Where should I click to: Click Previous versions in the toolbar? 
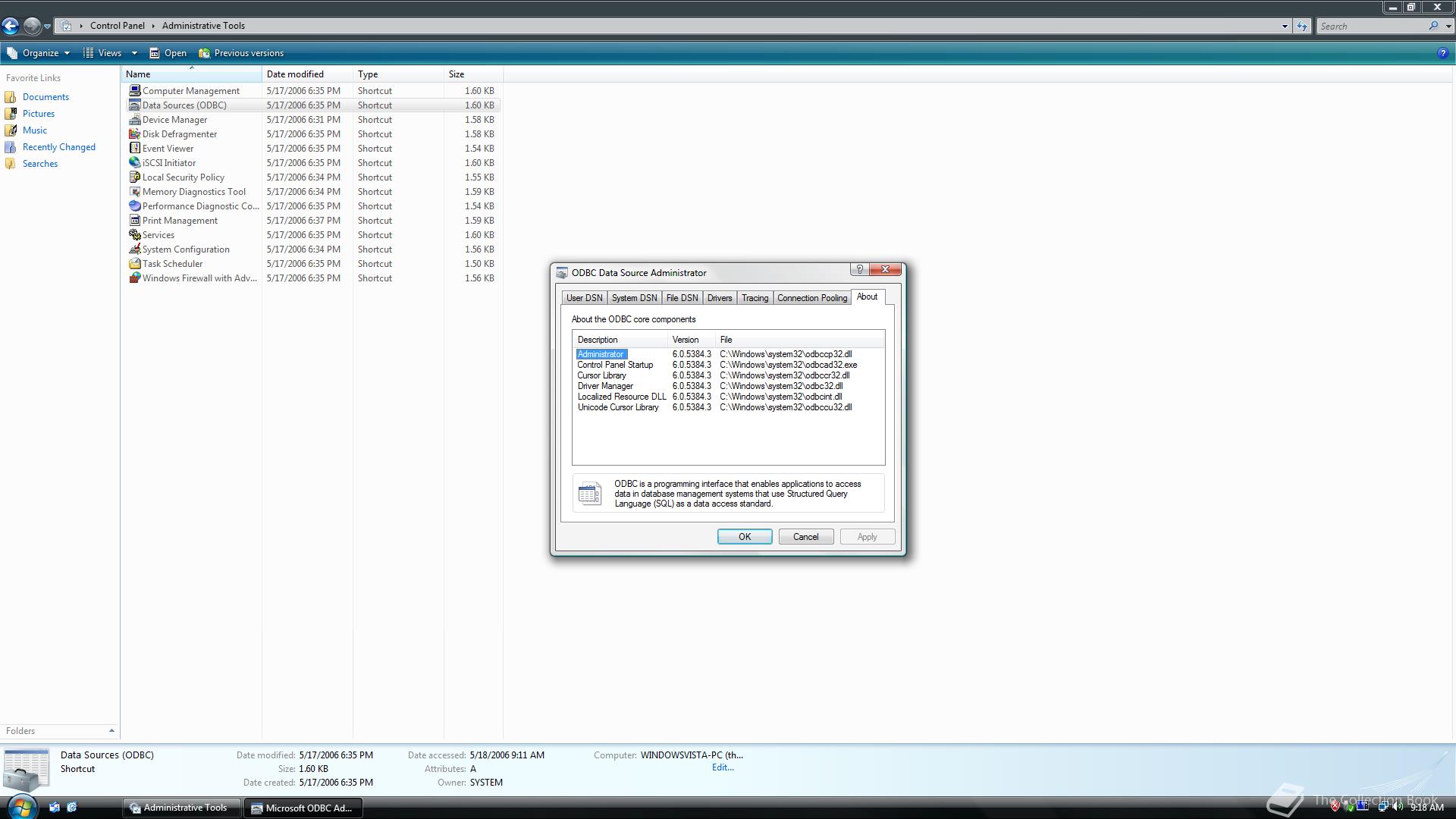click(241, 53)
